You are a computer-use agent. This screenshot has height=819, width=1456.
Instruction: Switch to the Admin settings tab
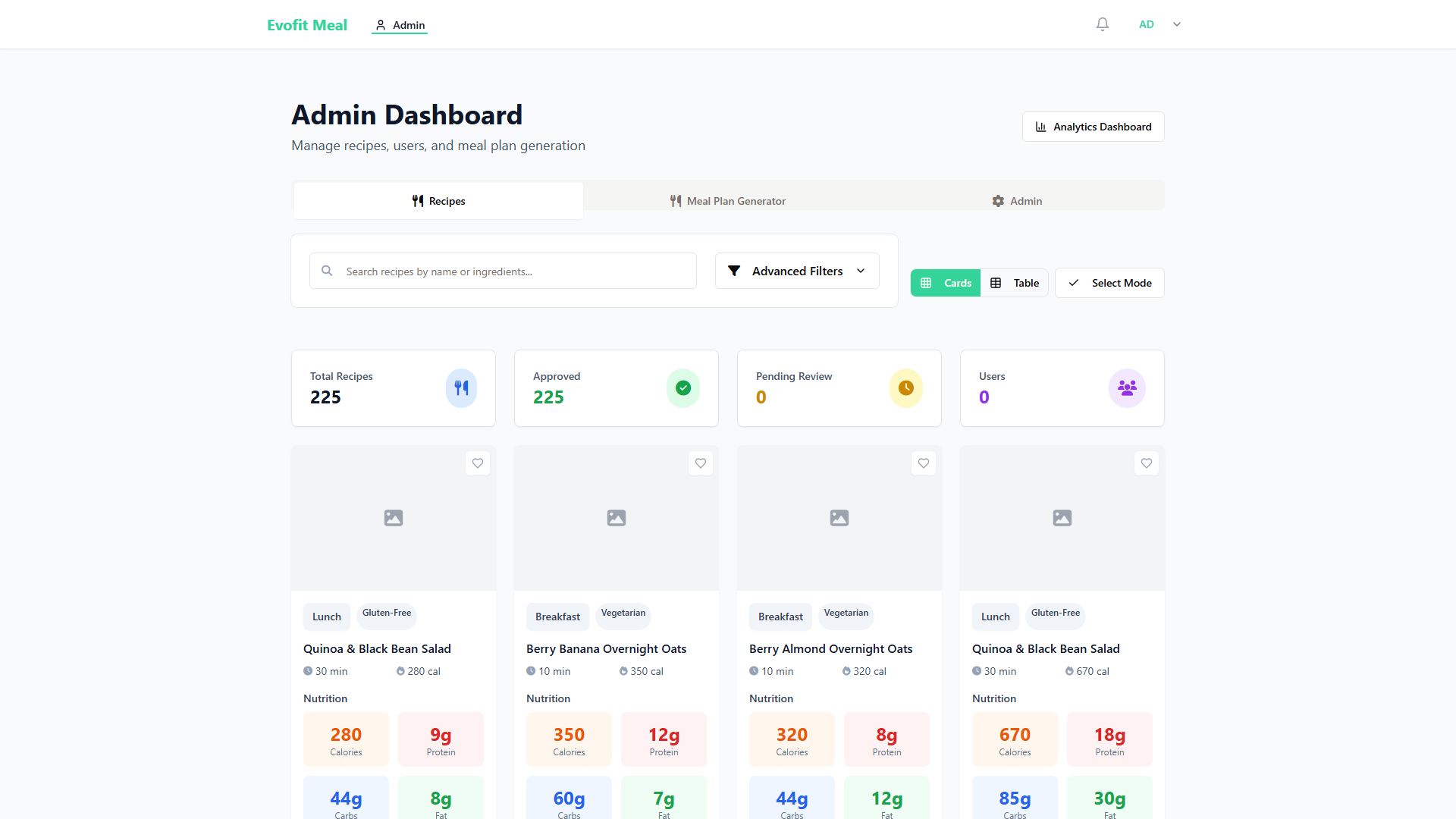(x=1017, y=201)
